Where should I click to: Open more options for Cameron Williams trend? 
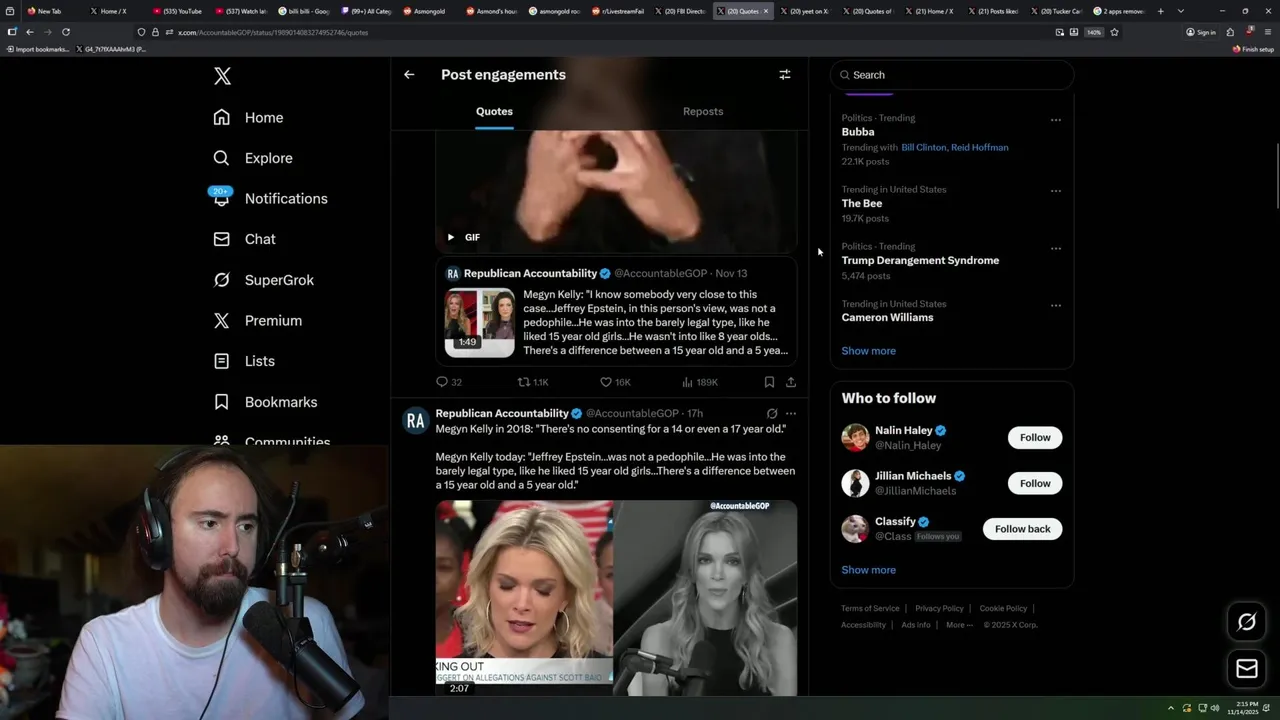tap(1056, 306)
